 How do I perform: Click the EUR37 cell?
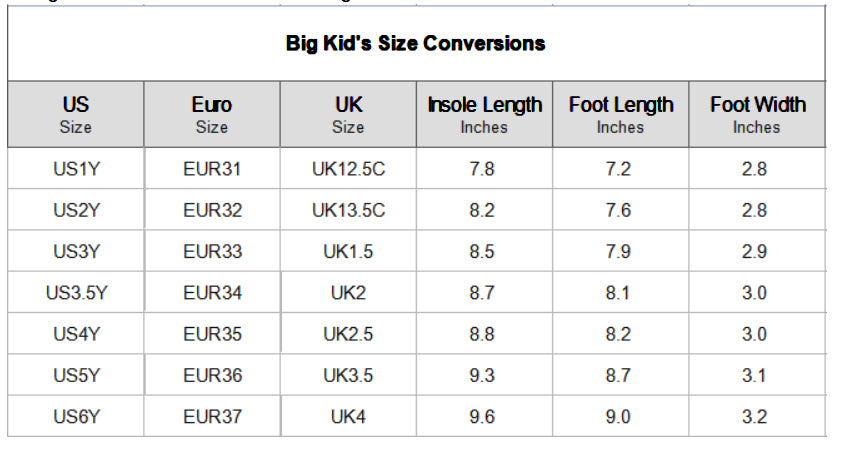pos(212,417)
